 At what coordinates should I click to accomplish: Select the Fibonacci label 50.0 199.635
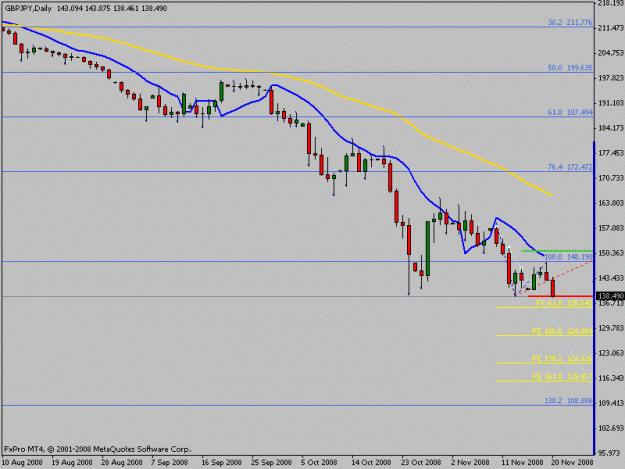tap(570, 68)
